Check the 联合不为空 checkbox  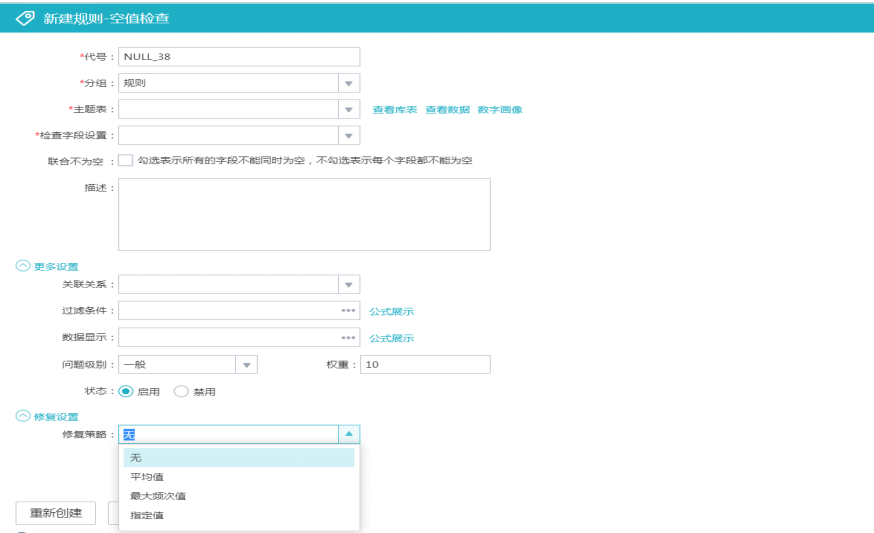point(125,161)
